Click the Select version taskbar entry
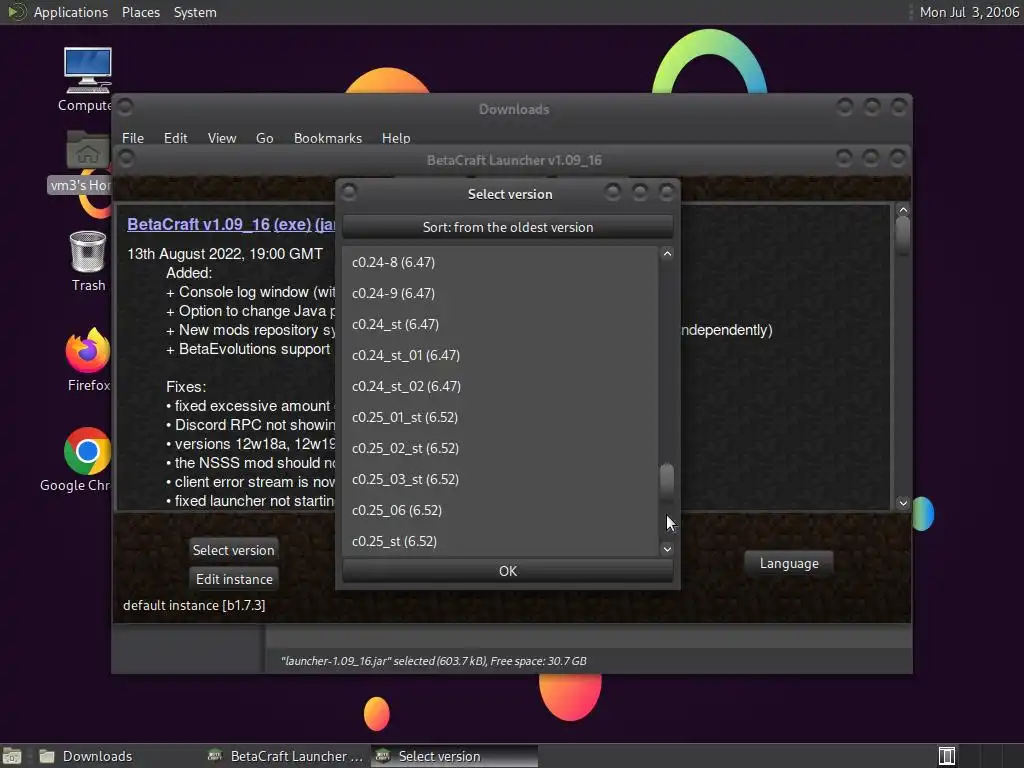Viewport: 1024px width, 768px height. point(454,756)
